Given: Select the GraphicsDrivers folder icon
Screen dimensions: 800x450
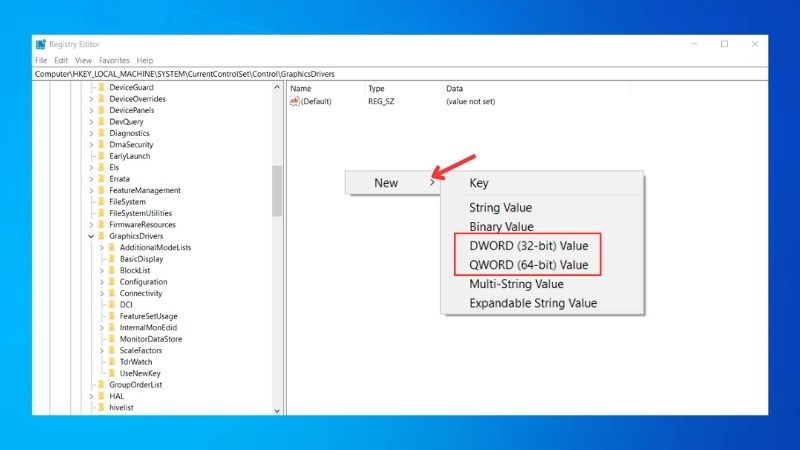Looking at the screenshot, I should coord(101,236).
